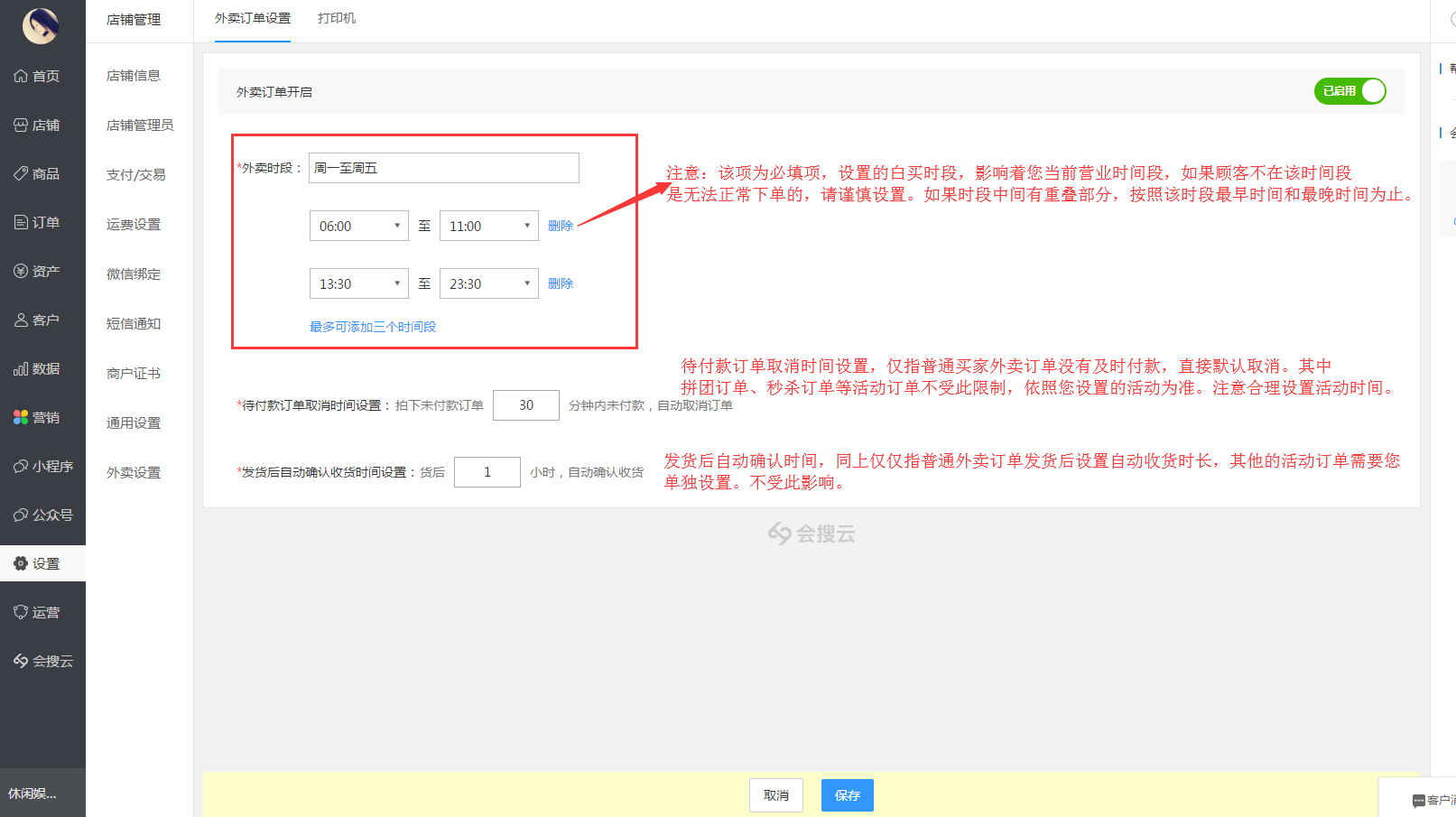Expand the 11:00 end time dropdown
Viewport: 1456px width, 817px height.
(x=488, y=226)
